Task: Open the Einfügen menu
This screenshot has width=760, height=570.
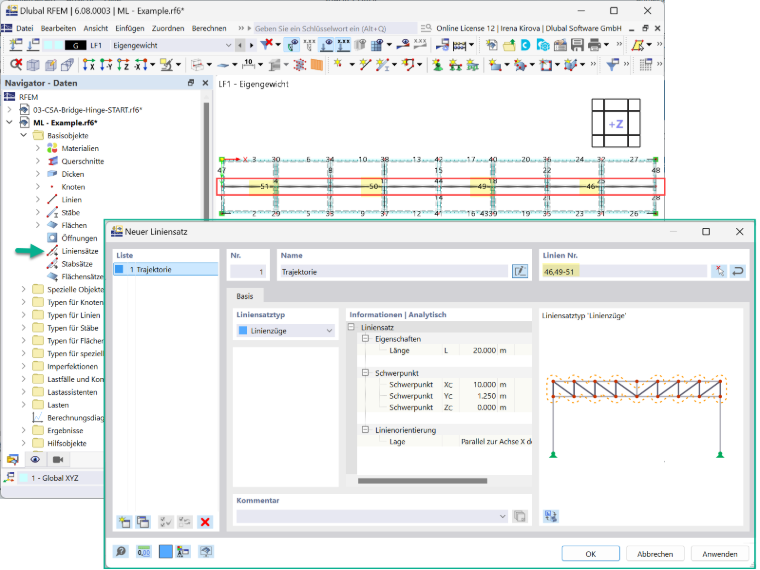Action: pyautogui.click(x=130, y=28)
